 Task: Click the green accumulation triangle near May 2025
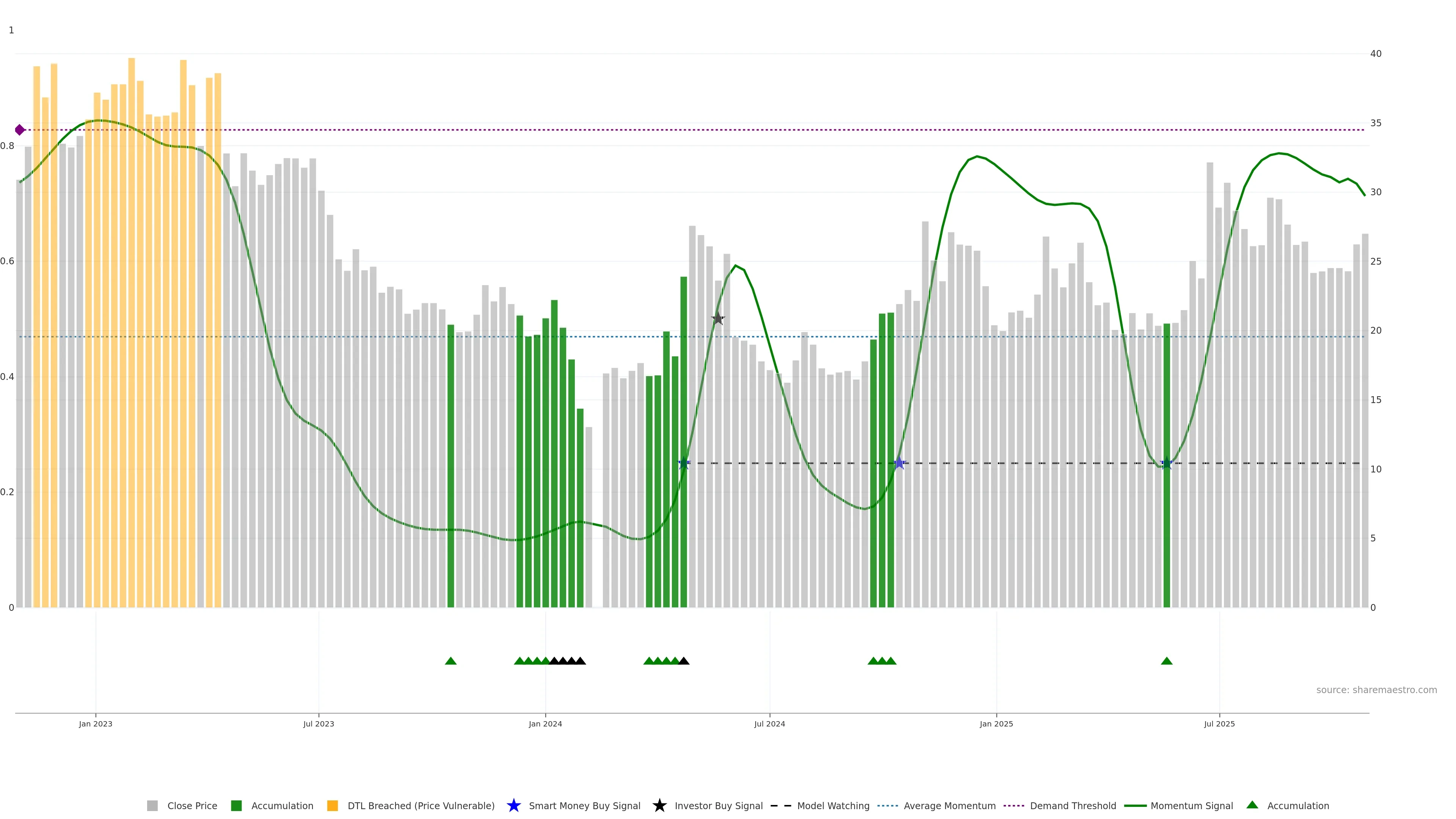pyautogui.click(x=1167, y=661)
